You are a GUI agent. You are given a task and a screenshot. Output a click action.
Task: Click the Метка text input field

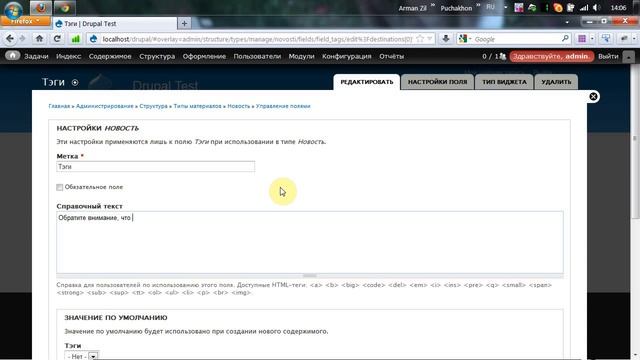point(156,167)
